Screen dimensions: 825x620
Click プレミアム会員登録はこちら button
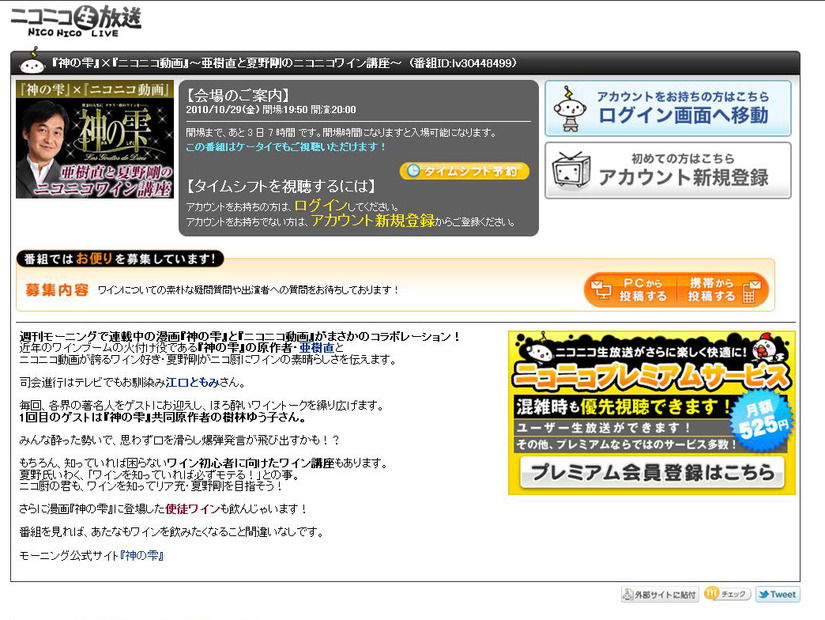pyautogui.click(x=652, y=472)
